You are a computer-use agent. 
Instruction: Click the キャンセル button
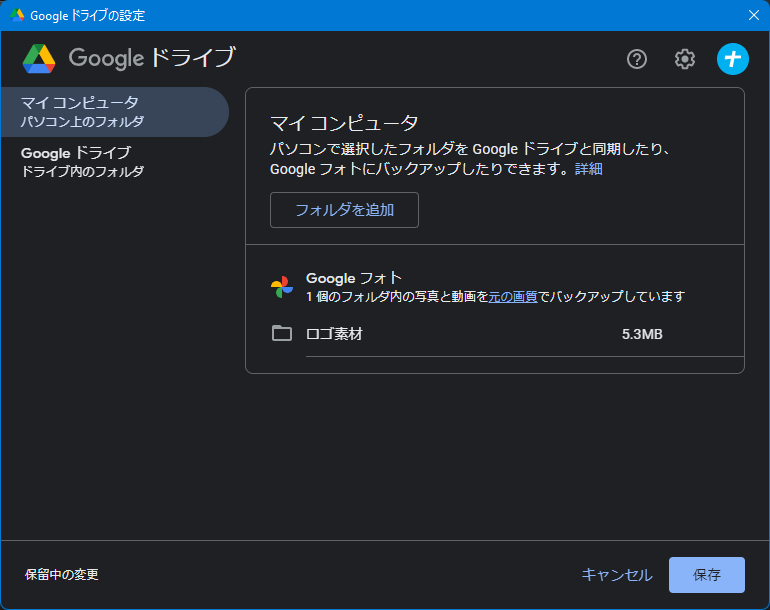pyautogui.click(x=617, y=575)
